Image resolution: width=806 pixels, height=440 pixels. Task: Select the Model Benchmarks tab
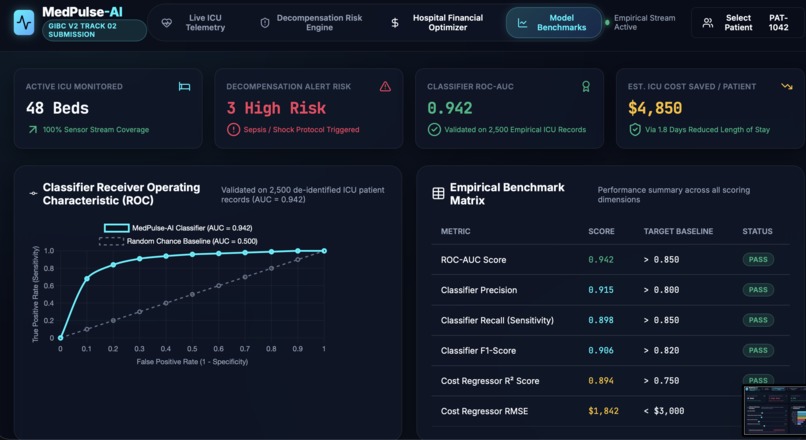(x=554, y=23)
